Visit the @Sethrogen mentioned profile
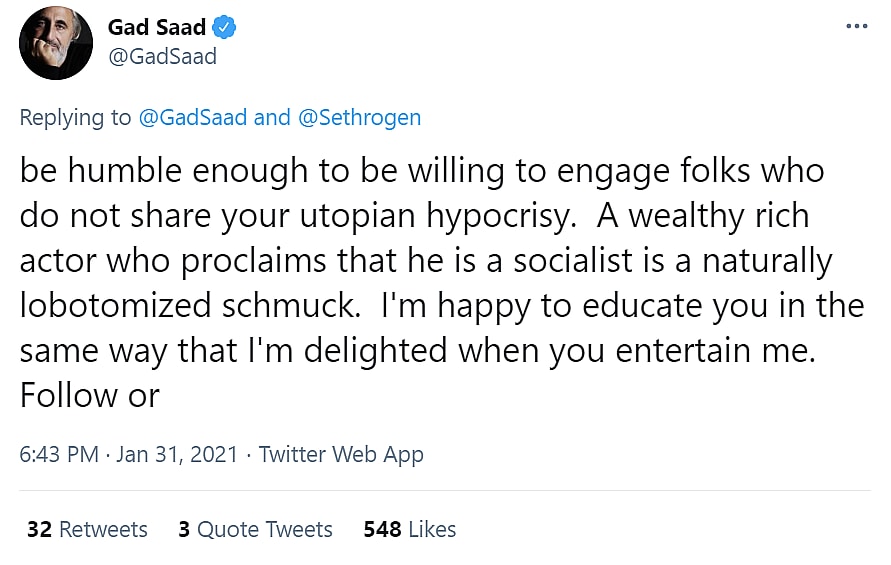 pyautogui.click(x=358, y=118)
